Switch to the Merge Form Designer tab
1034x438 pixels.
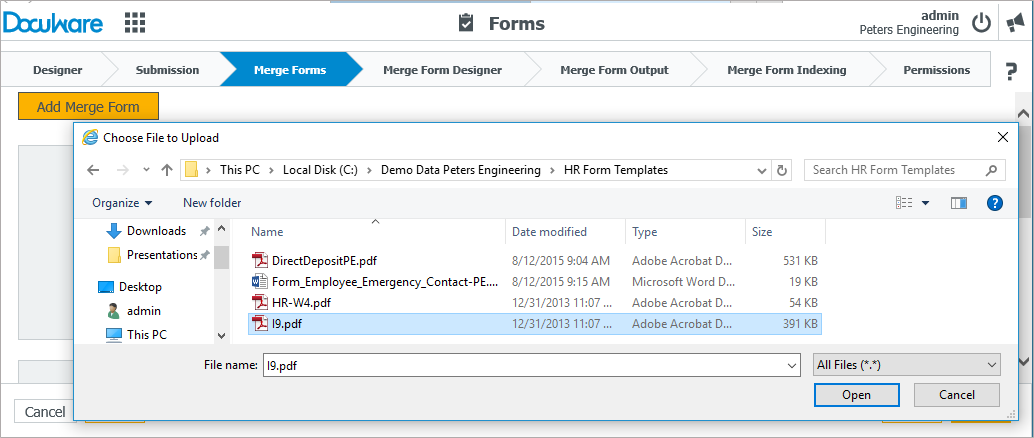(442, 70)
